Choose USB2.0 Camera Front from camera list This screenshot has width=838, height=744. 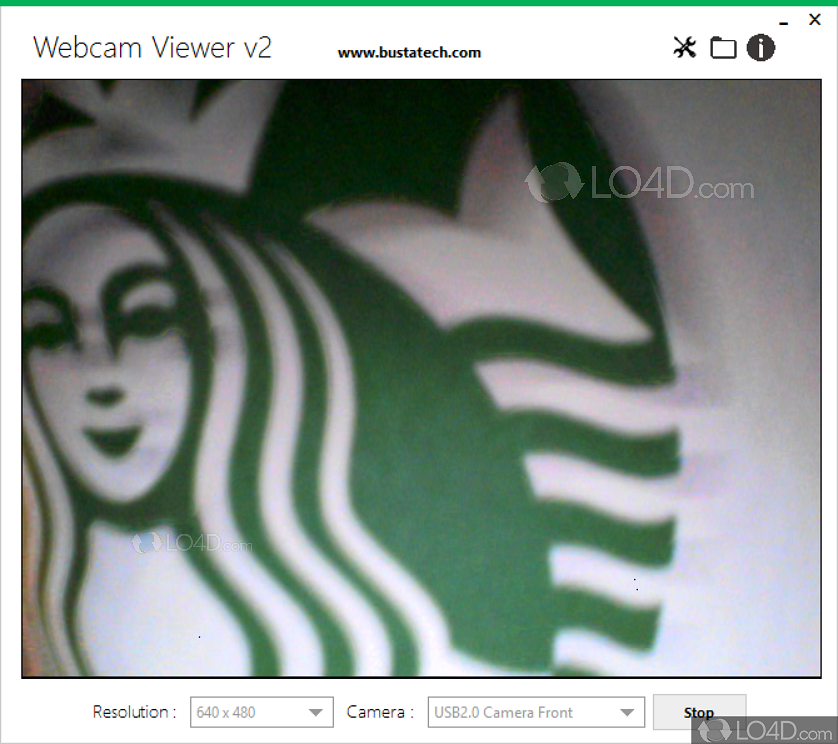click(x=535, y=712)
